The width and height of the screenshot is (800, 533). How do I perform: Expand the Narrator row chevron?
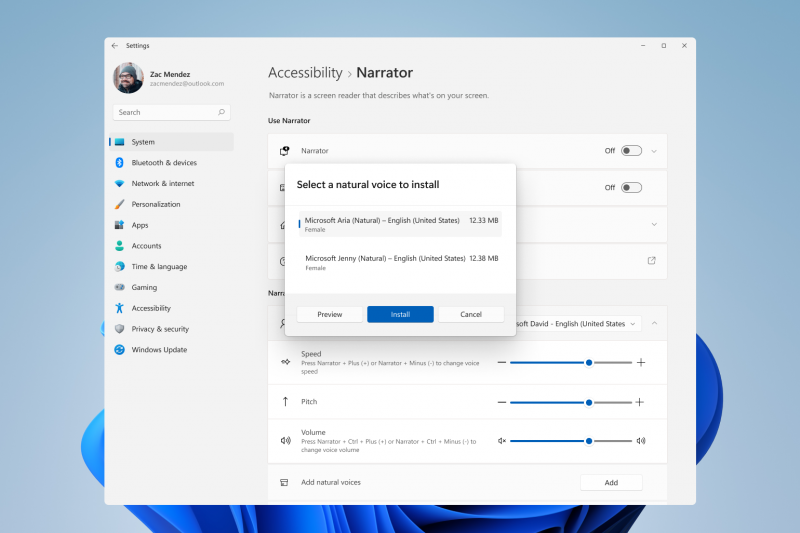pos(654,151)
